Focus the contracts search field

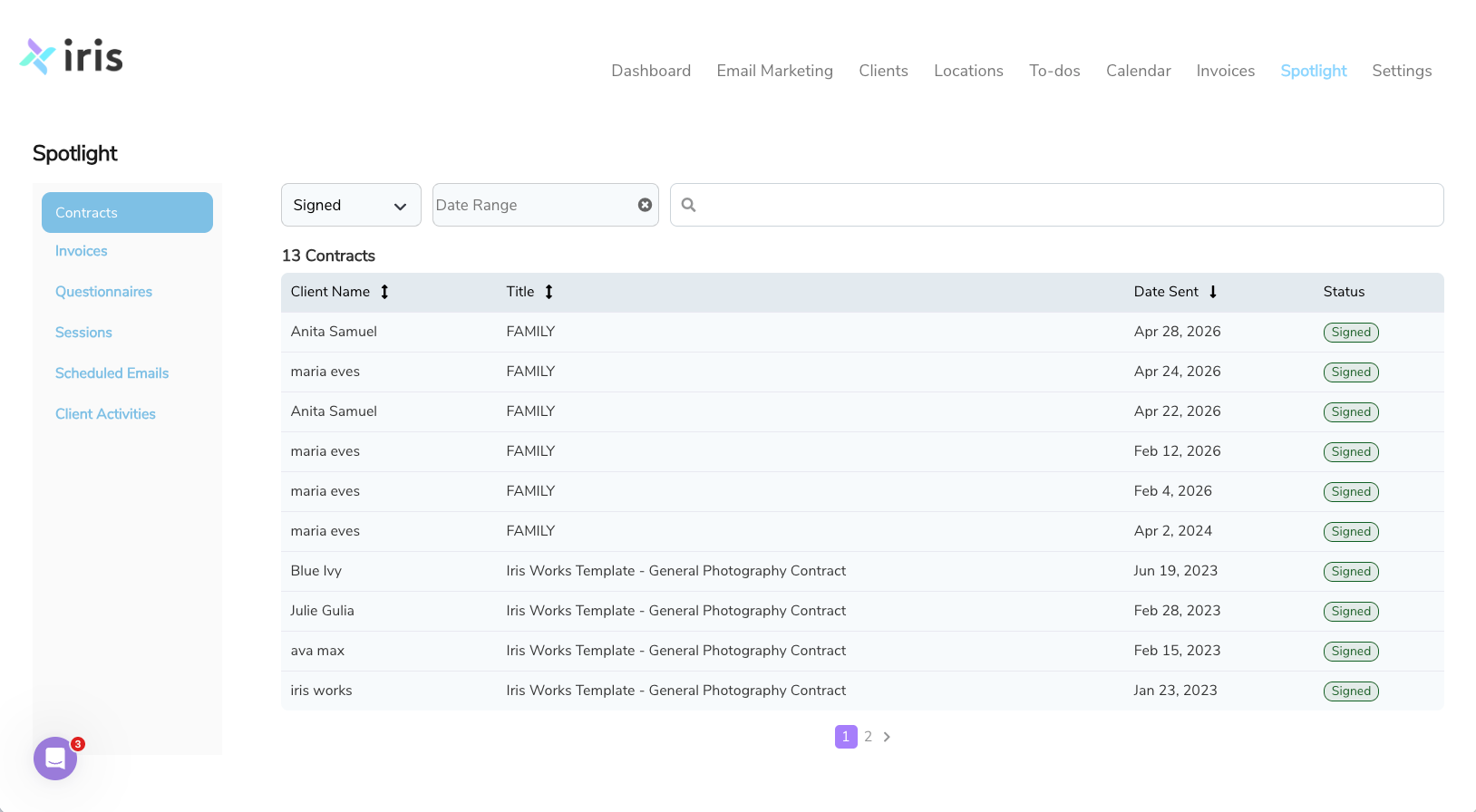pos(1056,205)
